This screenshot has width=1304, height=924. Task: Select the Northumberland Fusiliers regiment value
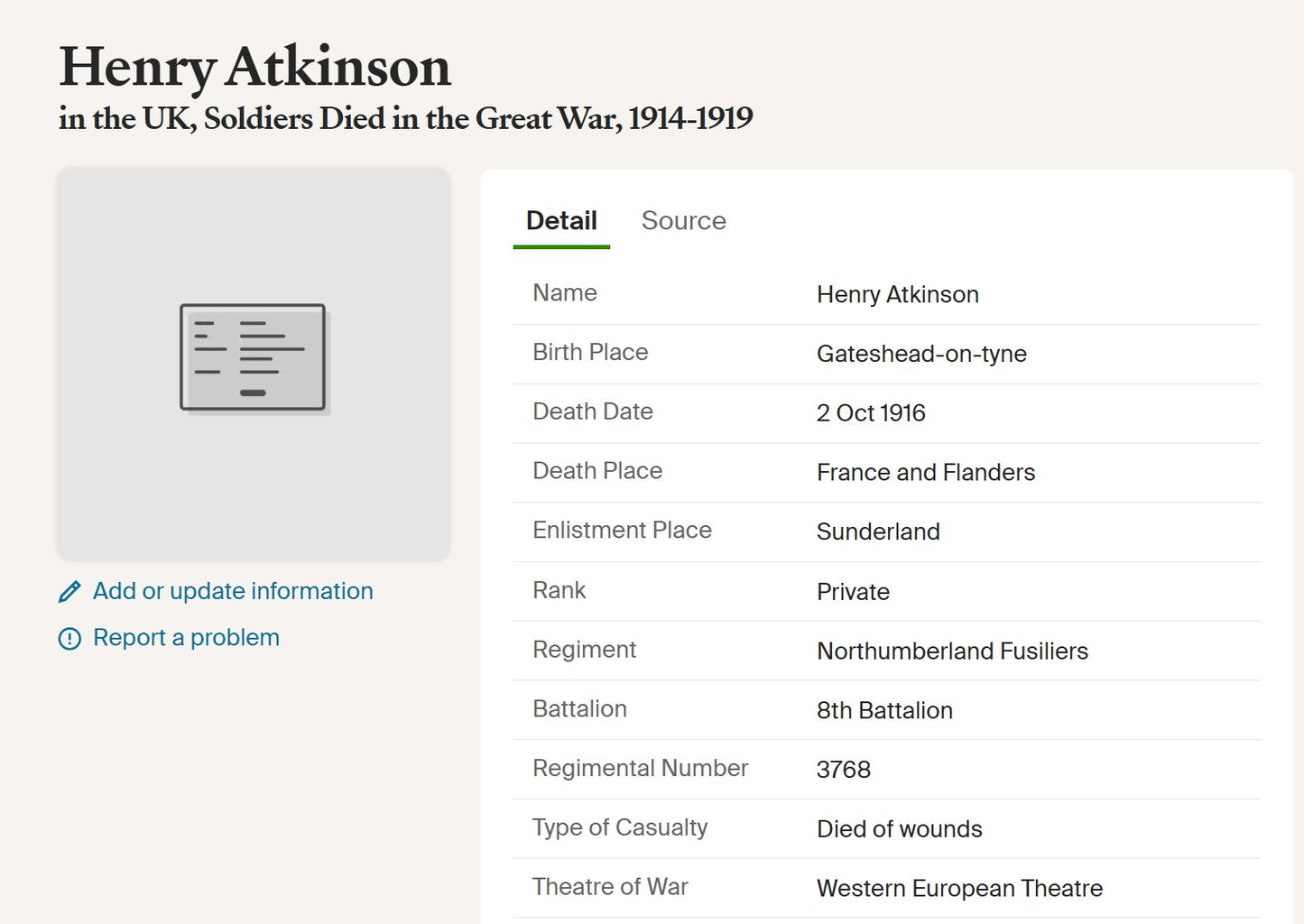pyautogui.click(x=952, y=651)
